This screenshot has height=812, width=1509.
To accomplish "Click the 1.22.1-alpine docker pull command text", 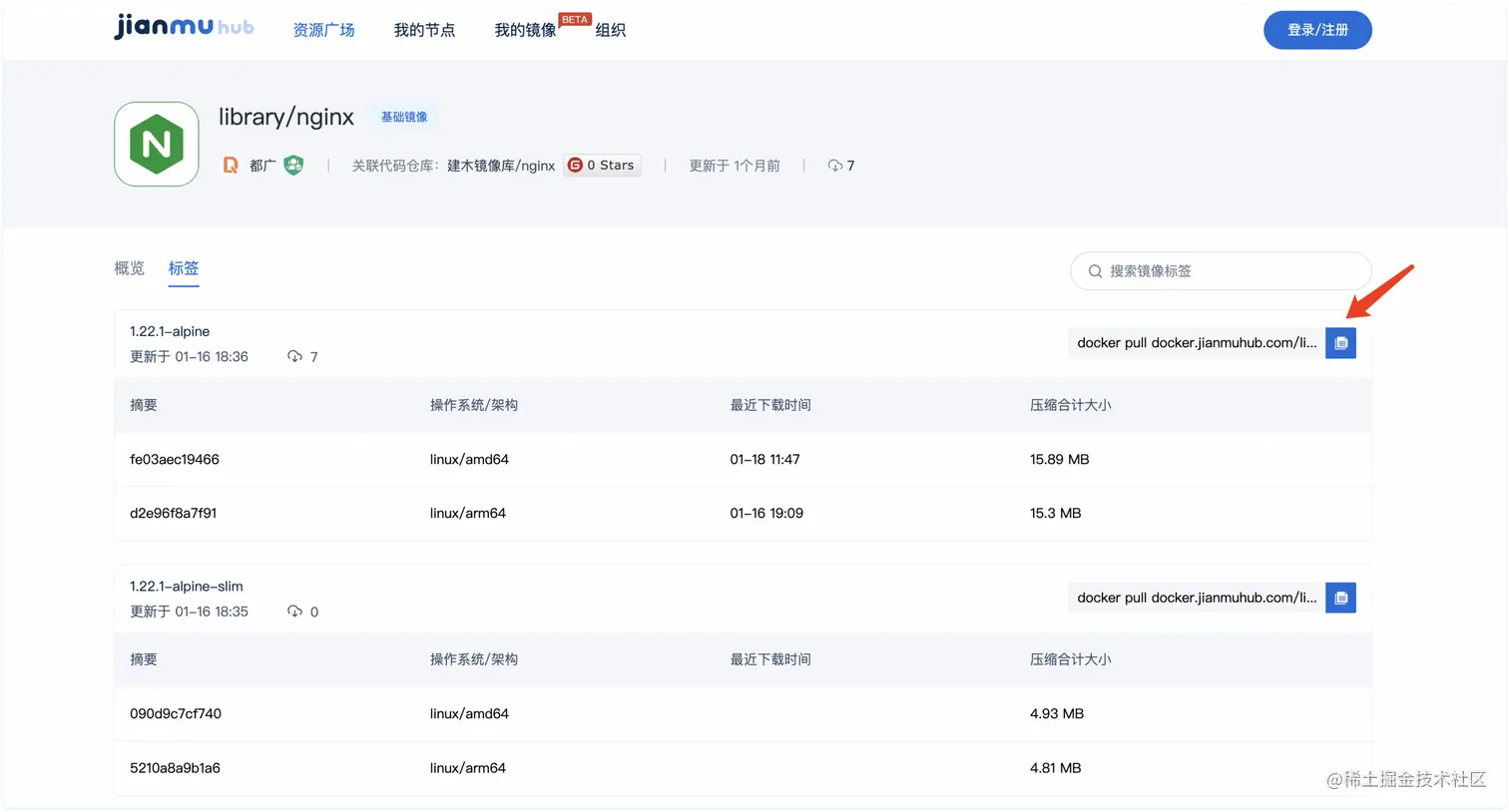I will click(x=1197, y=343).
